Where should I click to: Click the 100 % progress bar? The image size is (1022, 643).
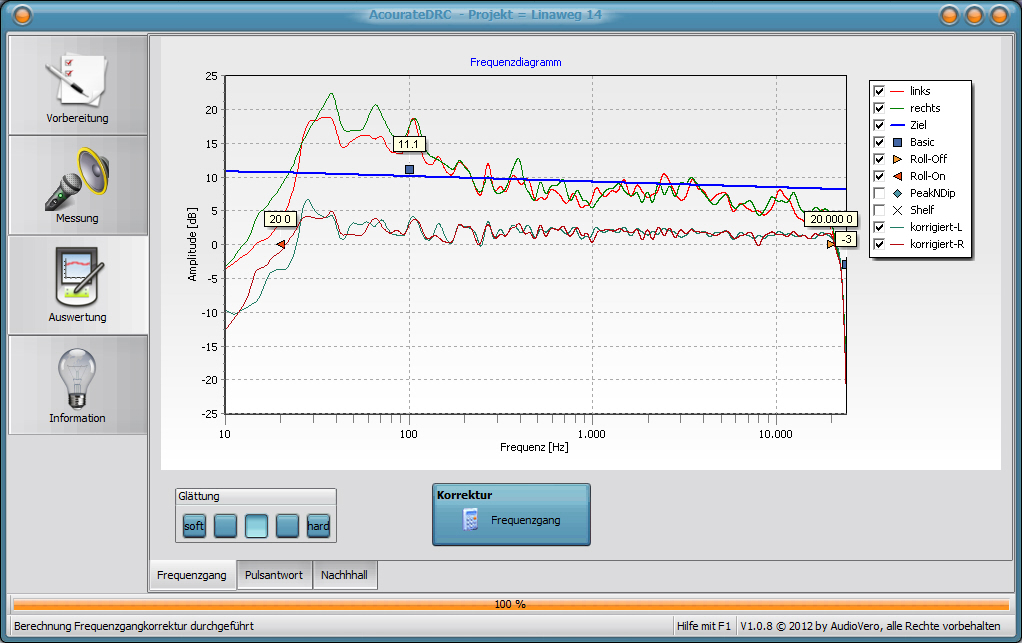click(x=510, y=604)
